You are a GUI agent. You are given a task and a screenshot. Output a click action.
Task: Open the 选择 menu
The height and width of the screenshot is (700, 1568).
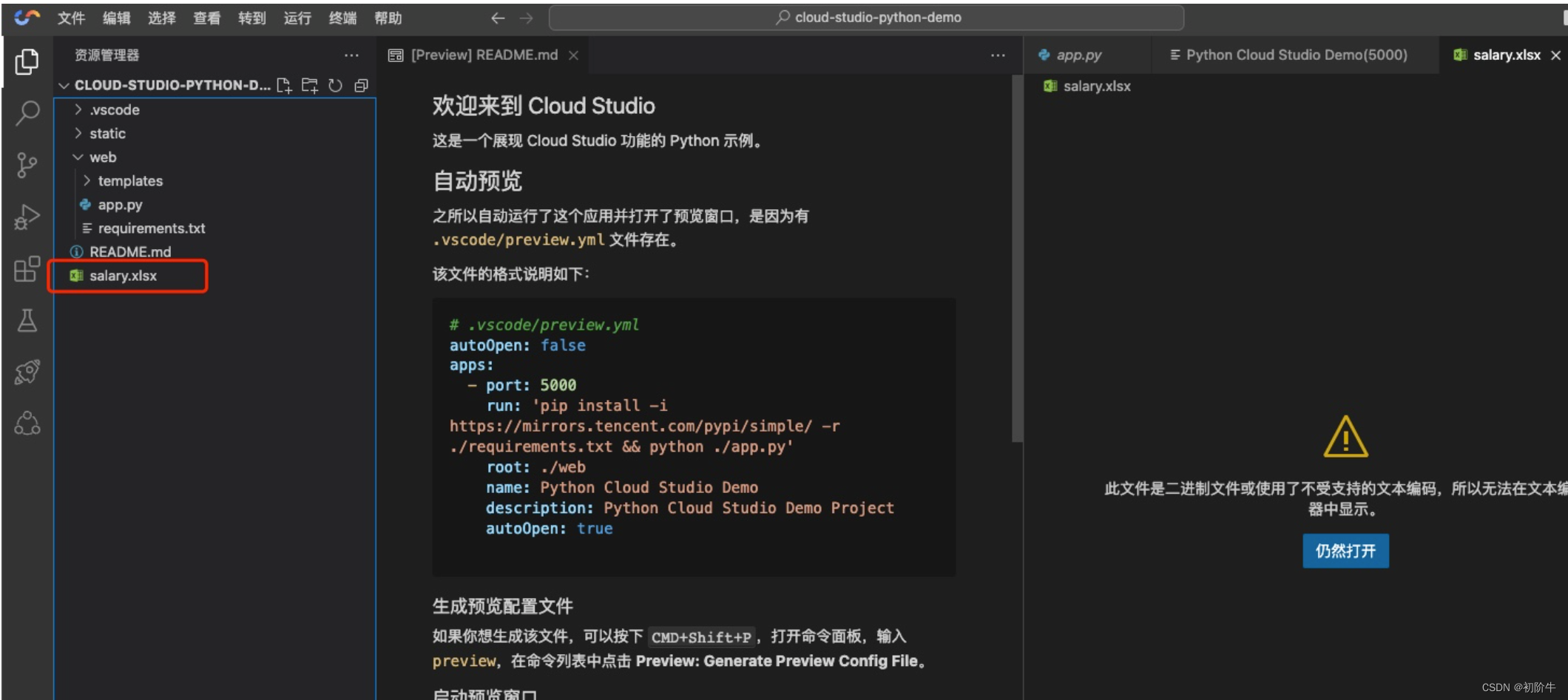tap(161, 18)
